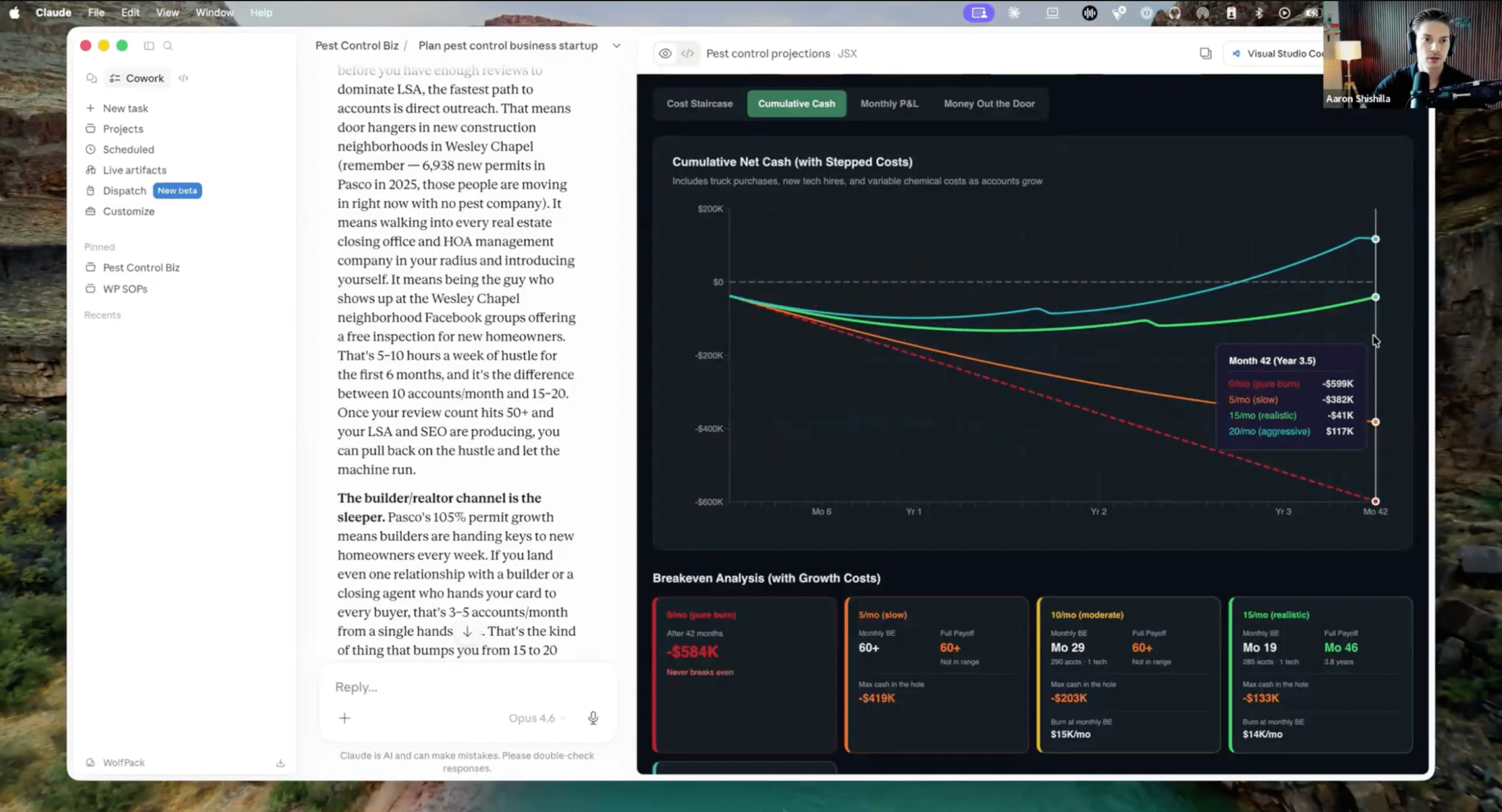Select the Cumulative Cash tab

pyautogui.click(x=796, y=104)
